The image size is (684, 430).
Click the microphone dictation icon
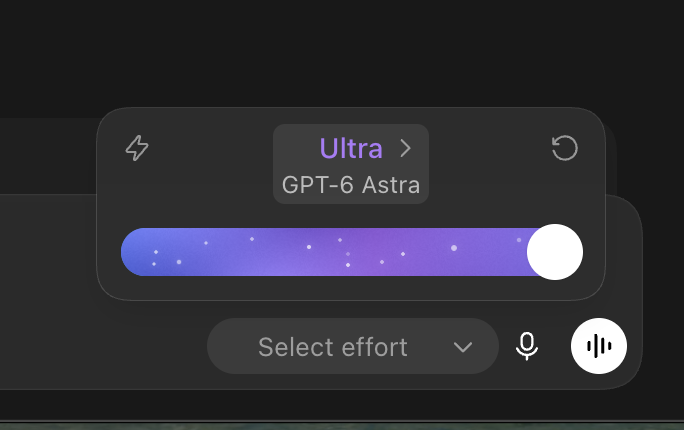coord(527,346)
